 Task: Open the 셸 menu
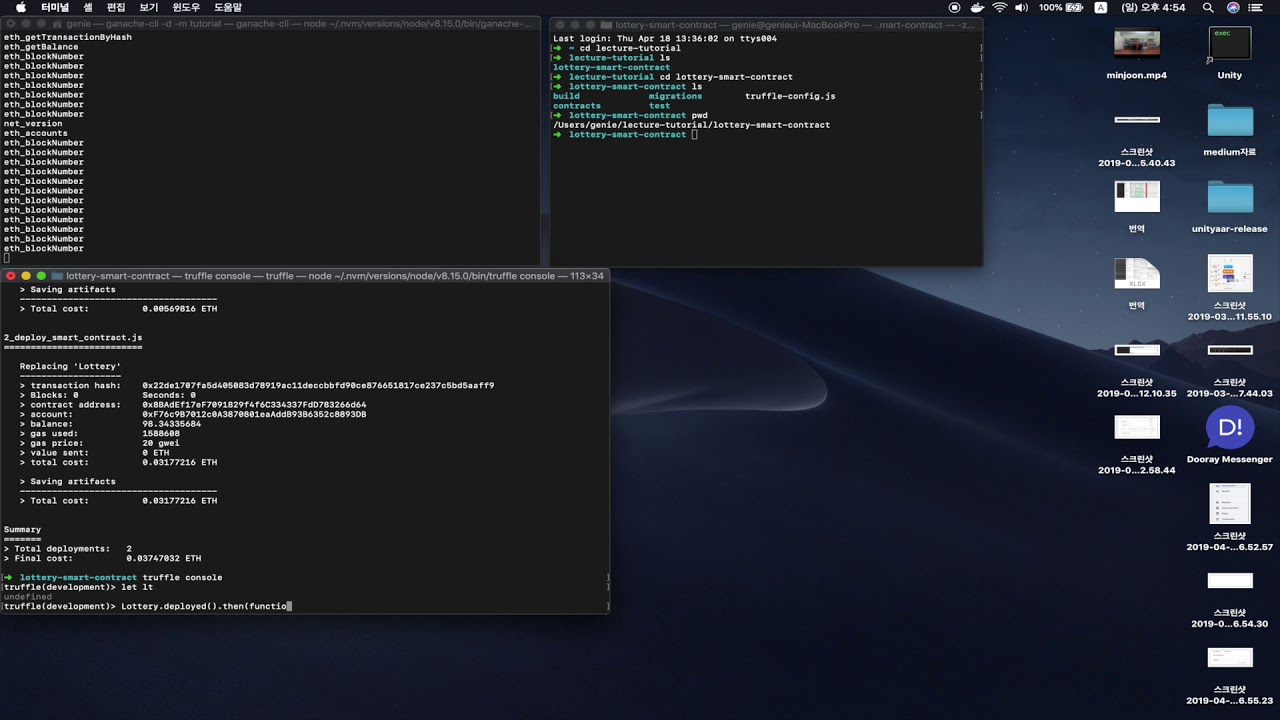pyautogui.click(x=88, y=7)
